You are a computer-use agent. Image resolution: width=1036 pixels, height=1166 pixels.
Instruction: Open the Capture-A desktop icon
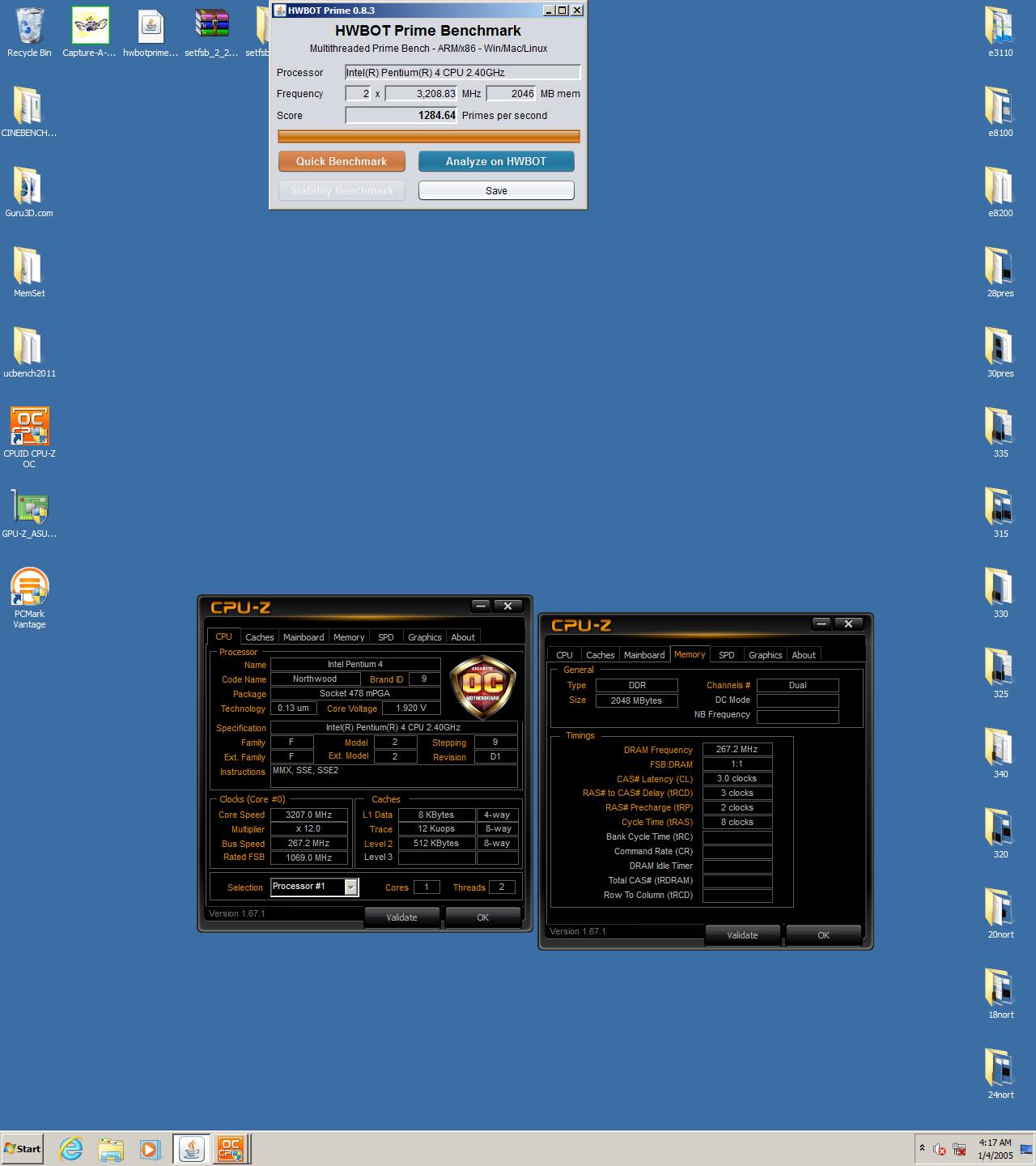pyautogui.click(x=90, y=32)
